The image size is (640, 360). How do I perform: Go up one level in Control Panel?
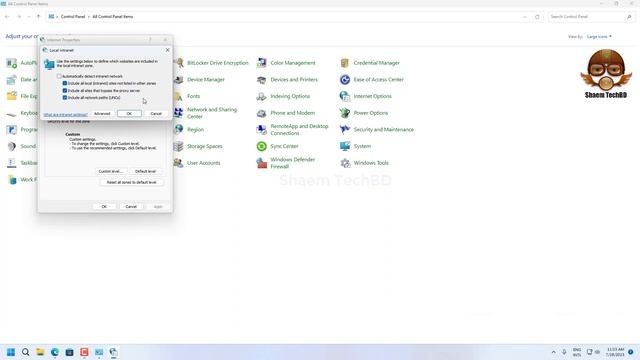[38, 17]
